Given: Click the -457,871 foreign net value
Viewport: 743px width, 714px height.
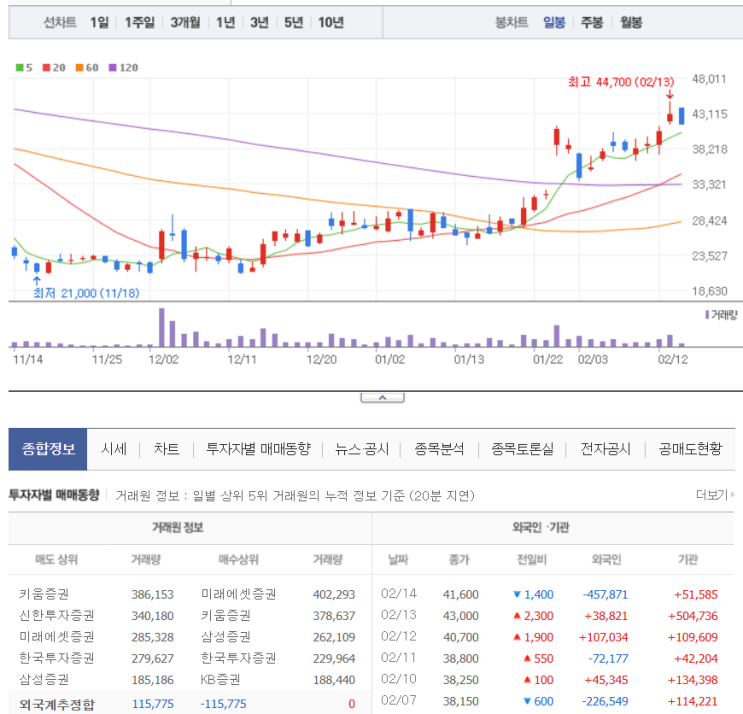Looking at the screenshot, I should point(605,594).
